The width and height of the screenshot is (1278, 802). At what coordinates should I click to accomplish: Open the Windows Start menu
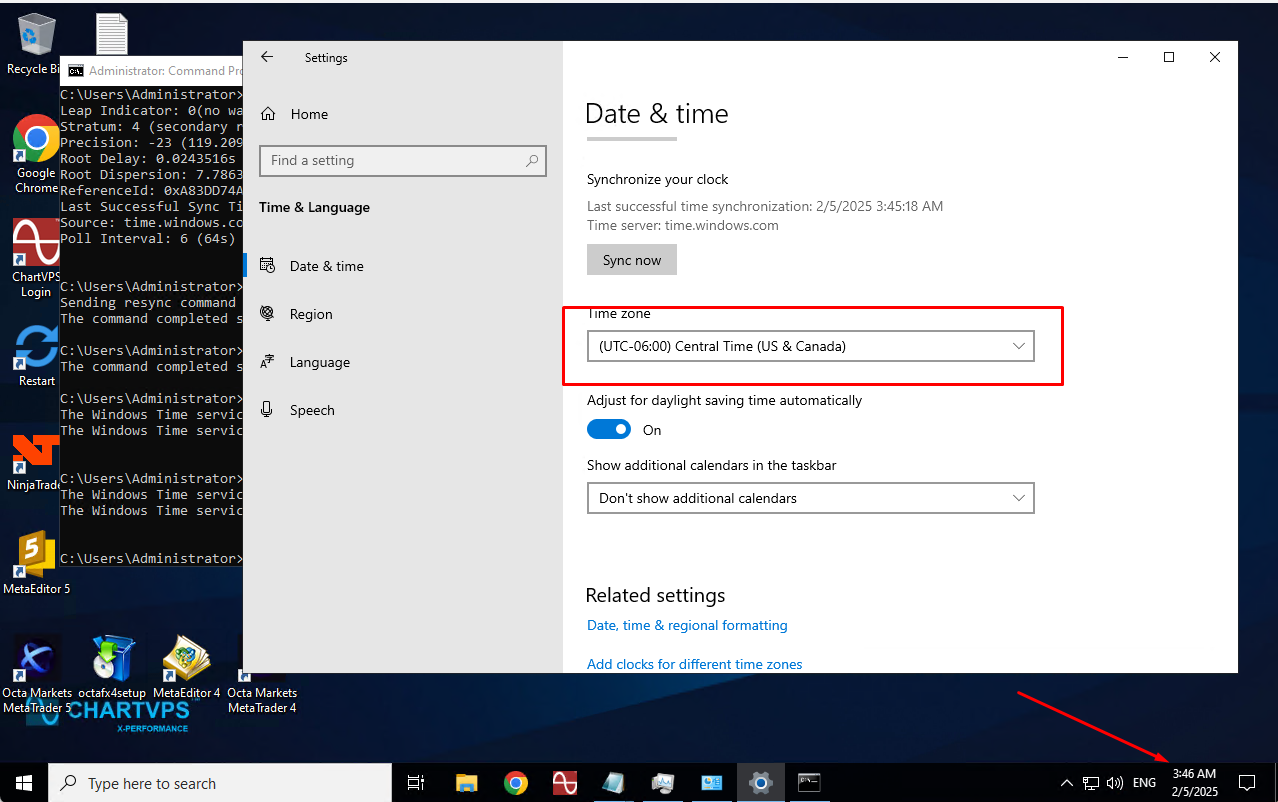click(x=24, y=783)
